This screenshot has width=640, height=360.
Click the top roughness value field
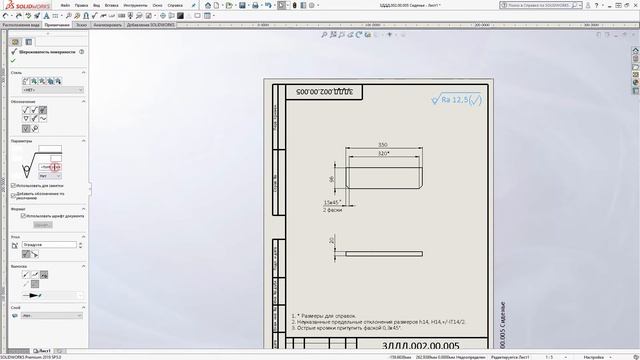point(50,149)
